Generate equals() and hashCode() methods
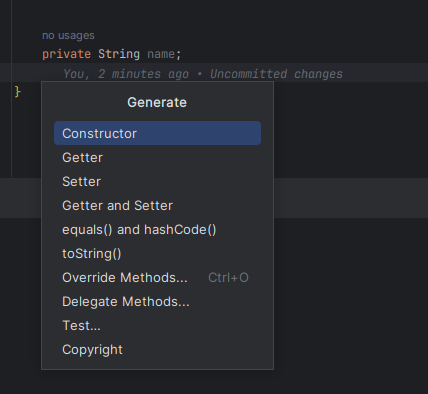The height and width of the screenshot is (394, 428). (157, 229)
